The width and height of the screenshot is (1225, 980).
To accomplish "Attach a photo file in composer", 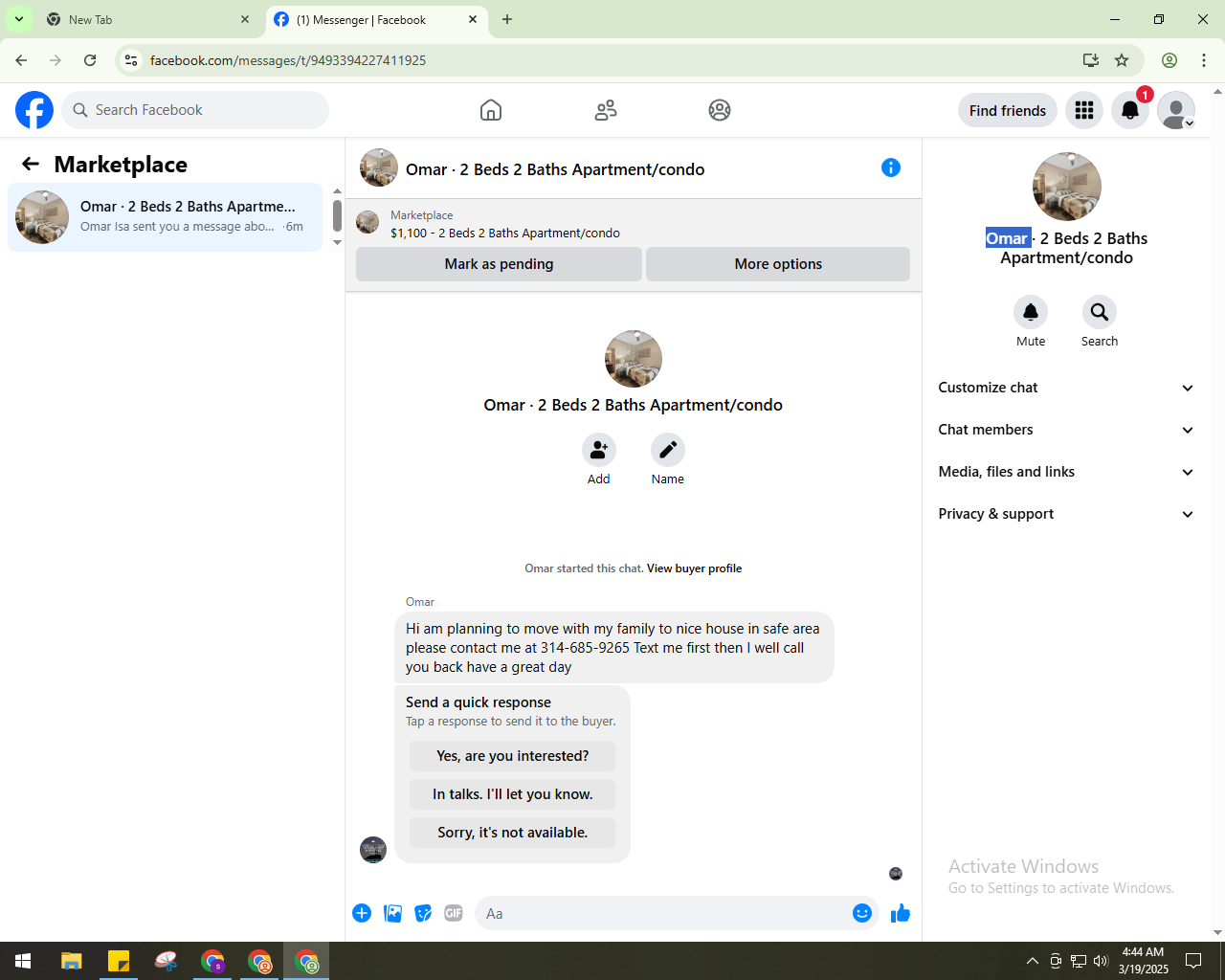I will [x=392, y=913].
